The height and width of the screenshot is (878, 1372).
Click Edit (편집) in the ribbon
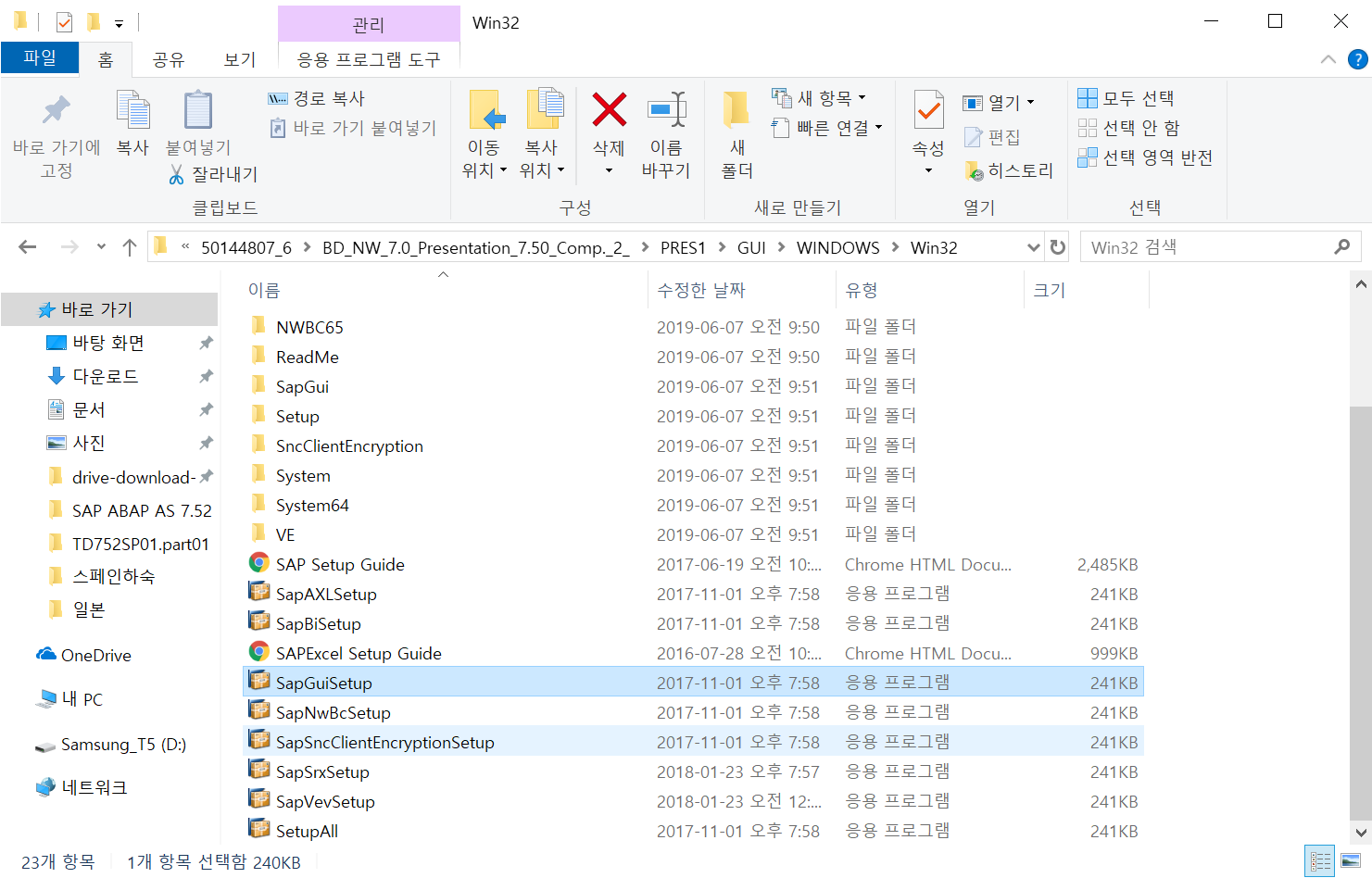[x=992, y=137]
